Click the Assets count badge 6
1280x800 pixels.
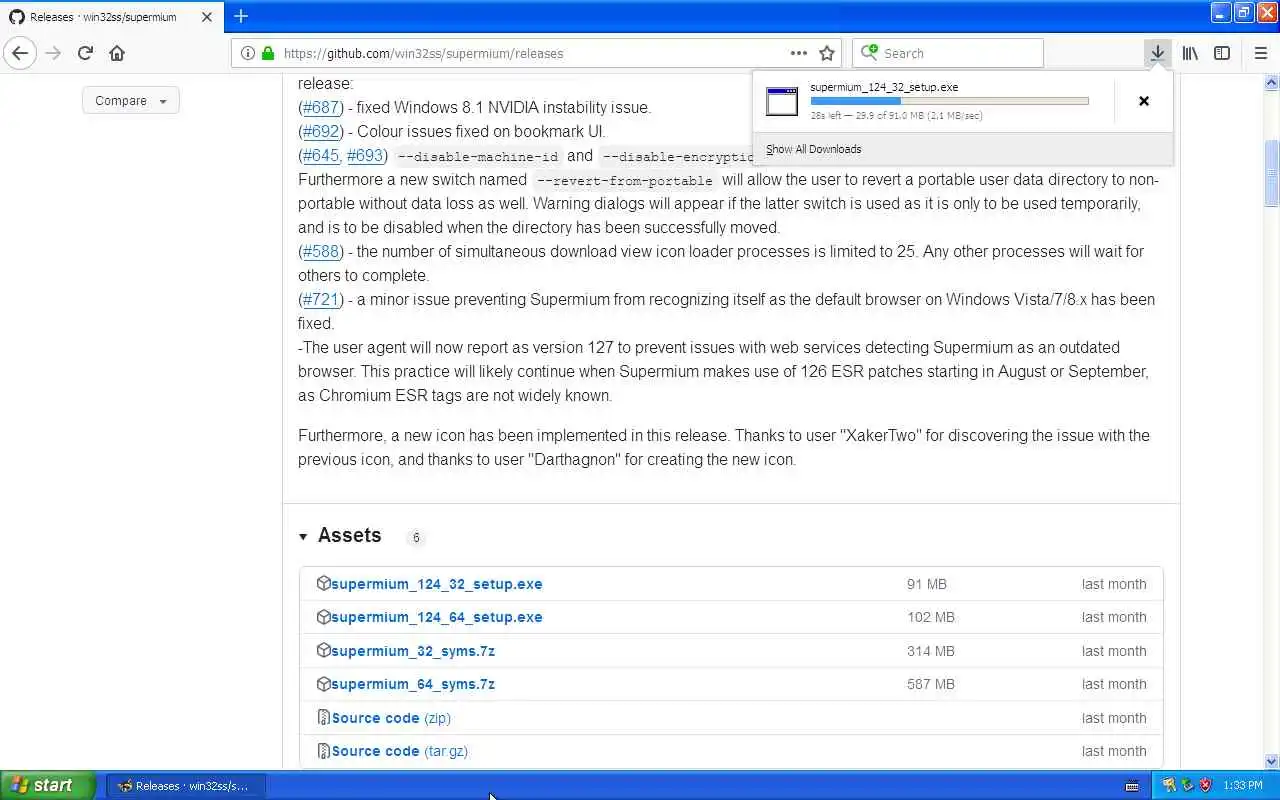point(416,537)
